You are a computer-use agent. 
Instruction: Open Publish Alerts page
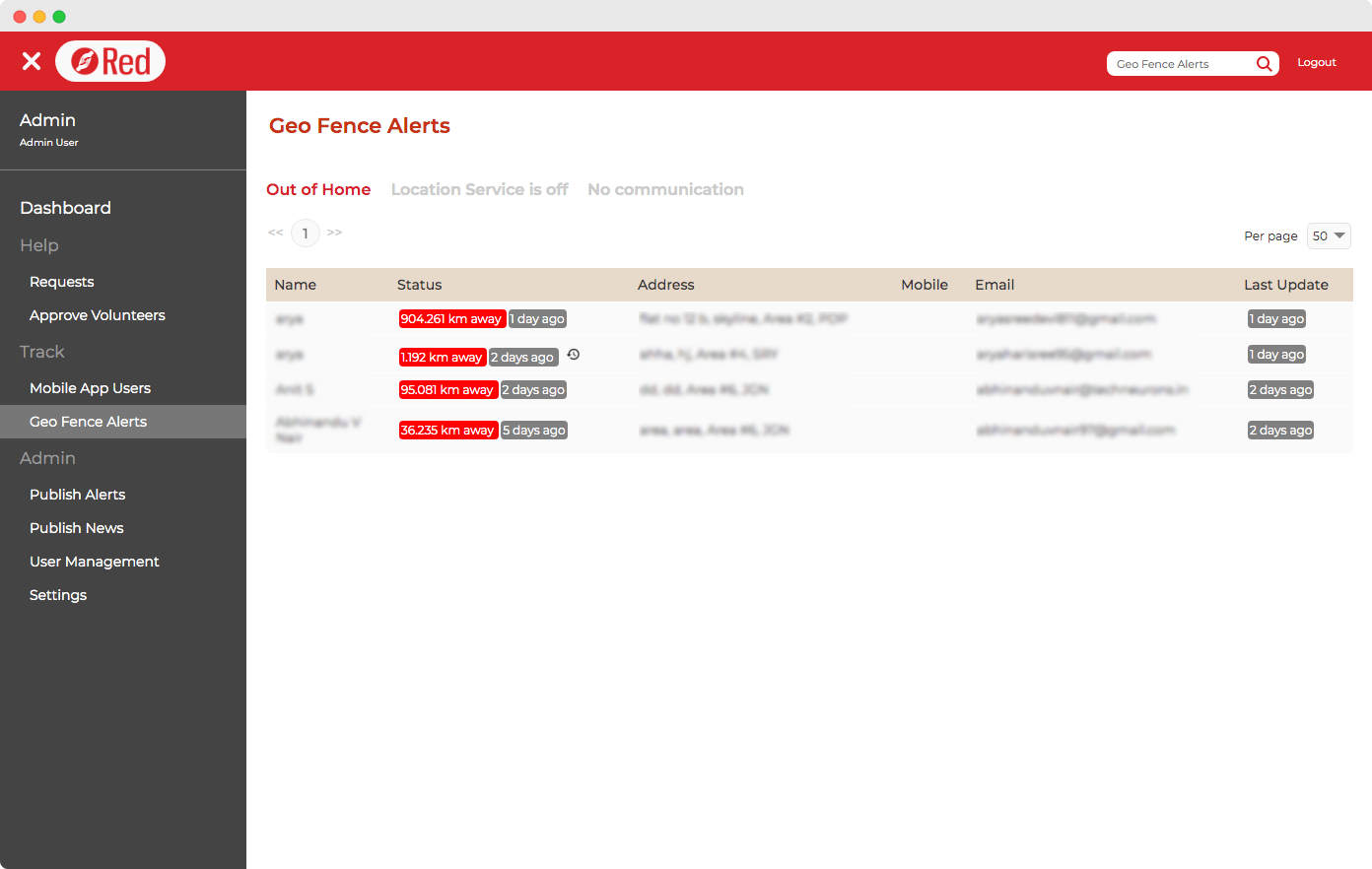(x=78, y=495)
